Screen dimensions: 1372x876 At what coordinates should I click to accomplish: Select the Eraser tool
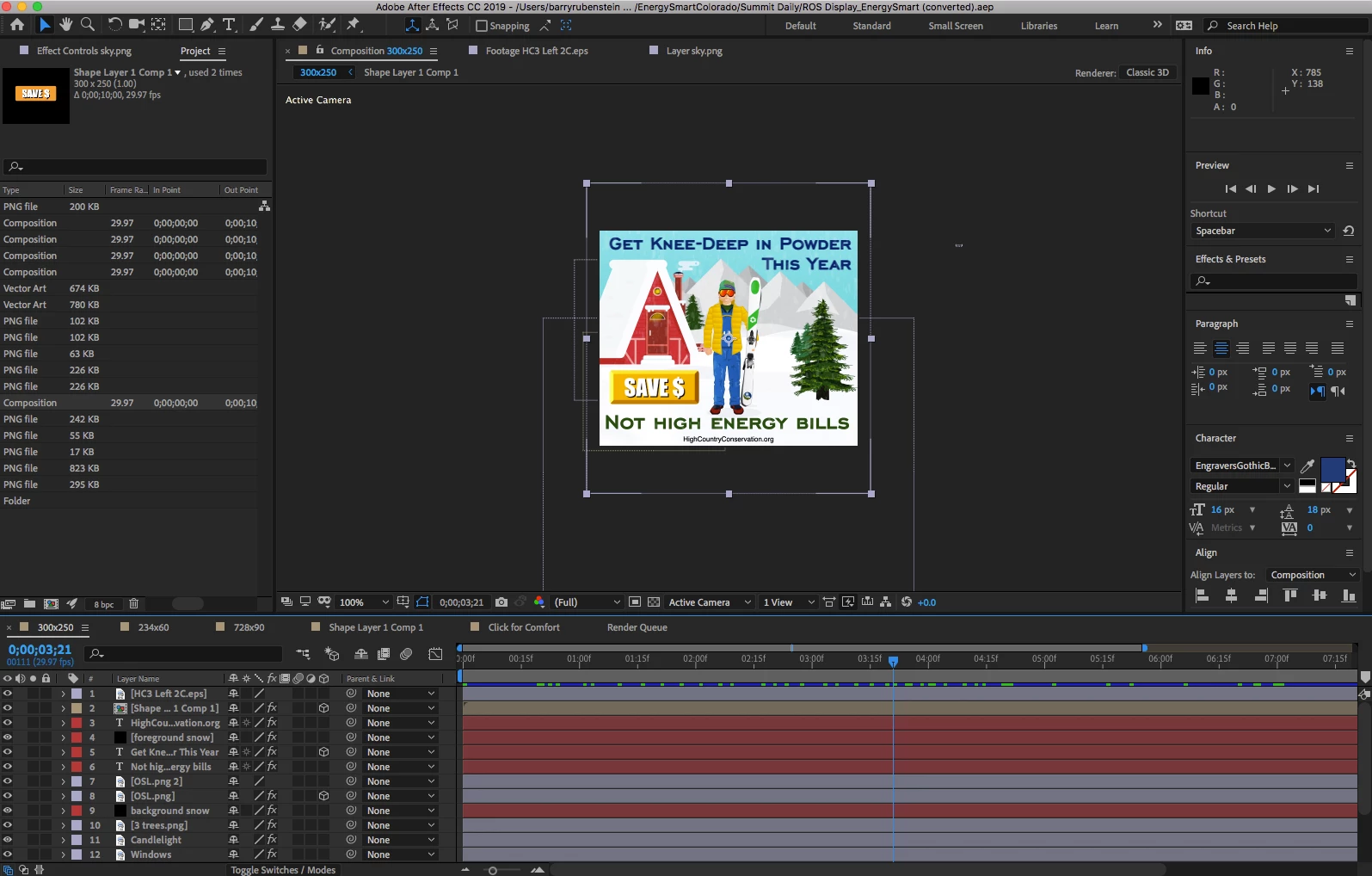(299, 25)
